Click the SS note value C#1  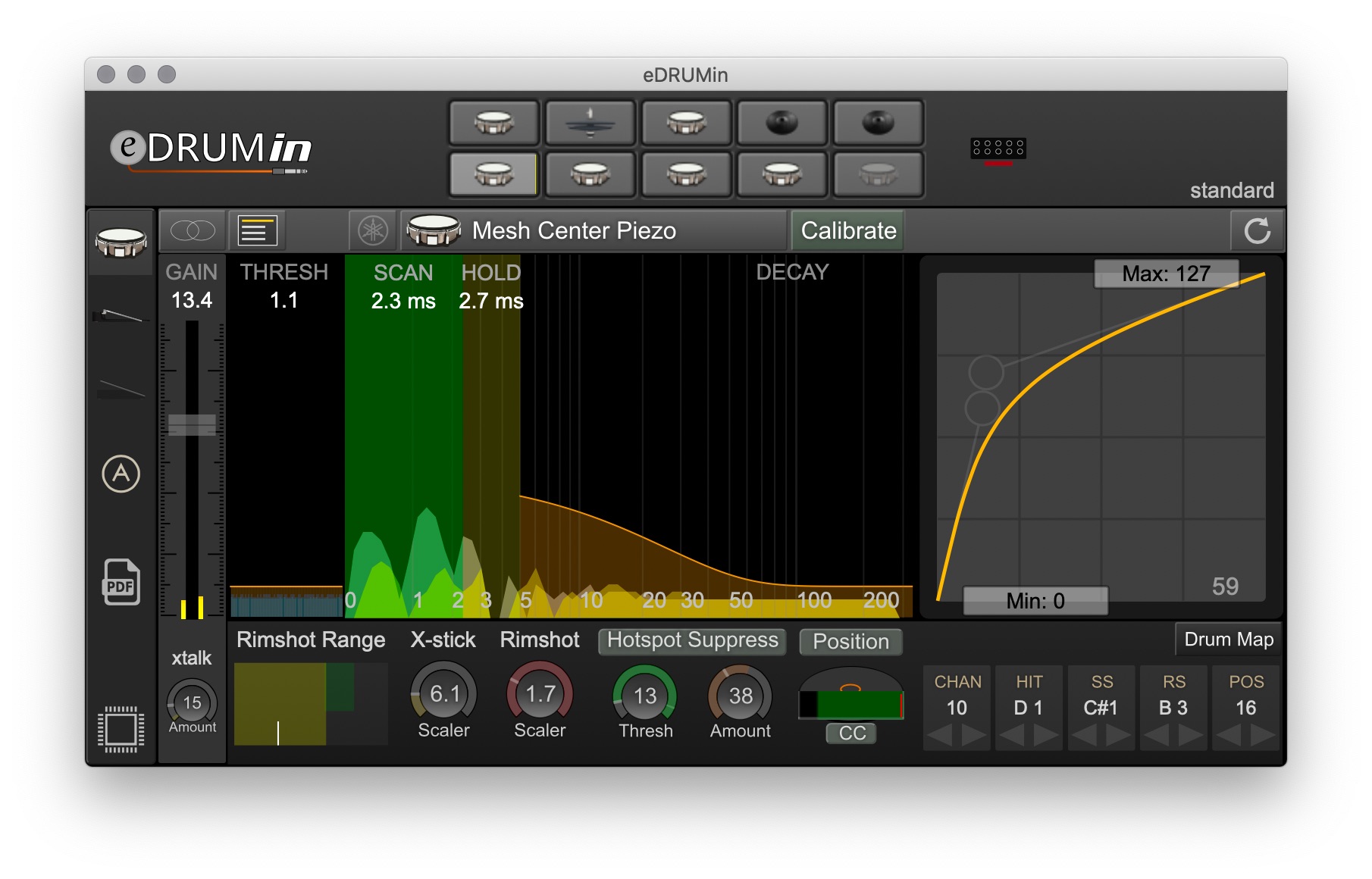pyautogui.click(x=1101, y=708)
